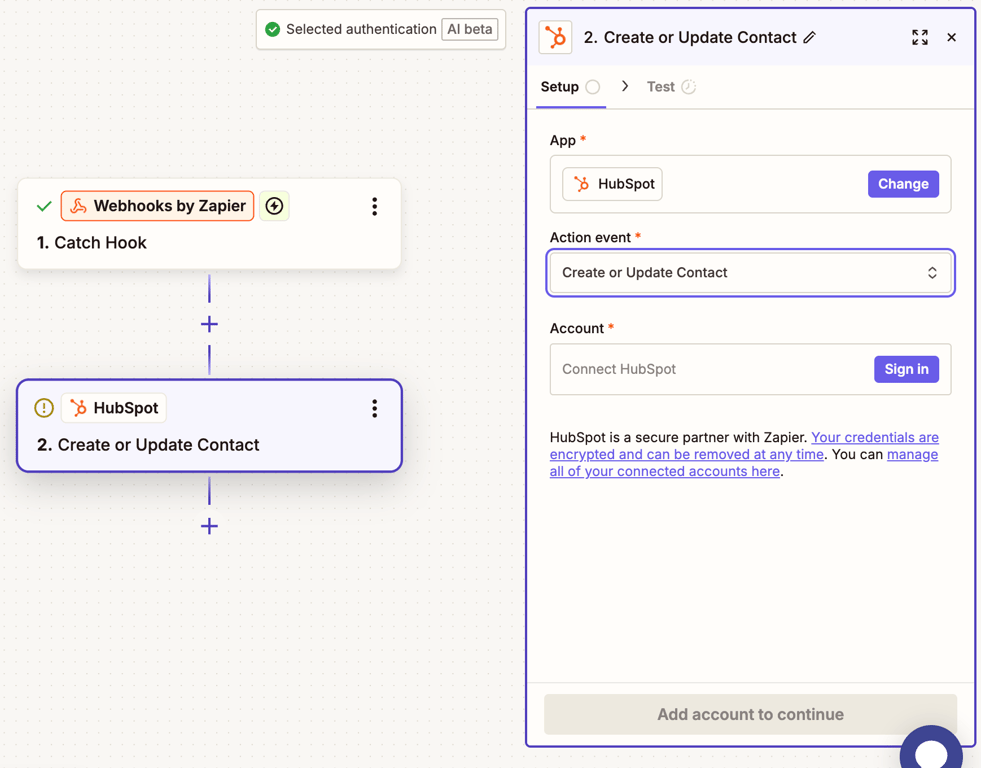Viewport: 981px width, 768px height.
Task: Sign in to connect HubSpot account
Action: (906, 369)
